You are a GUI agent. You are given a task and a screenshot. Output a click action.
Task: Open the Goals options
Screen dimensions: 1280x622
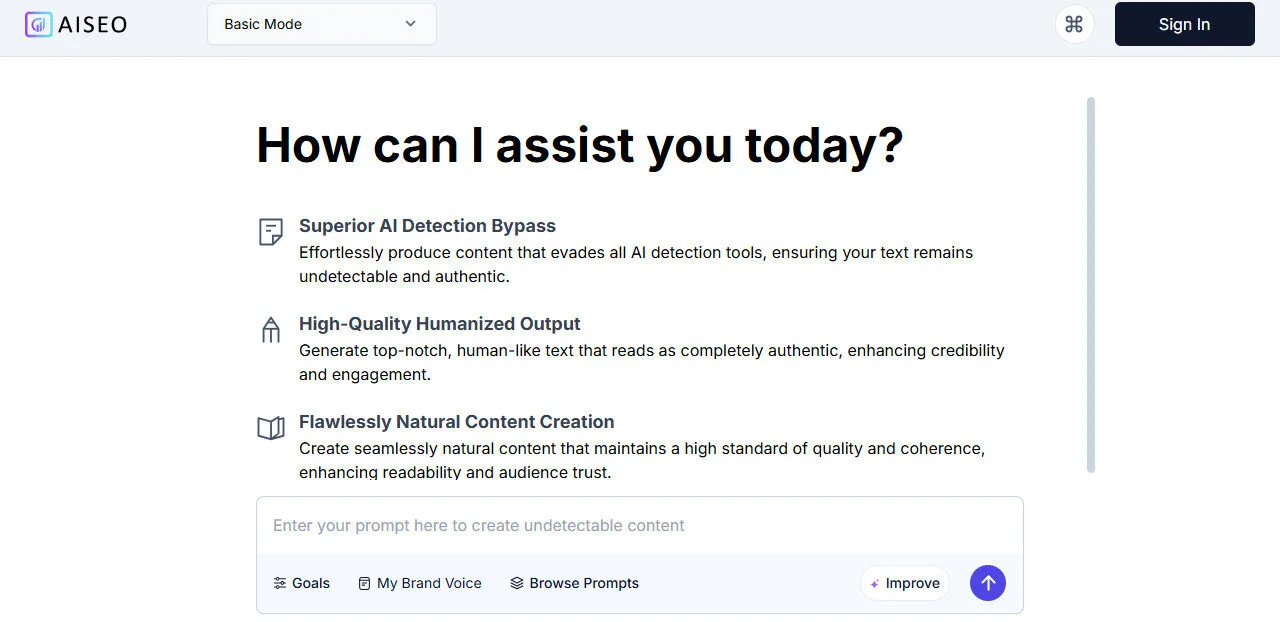point(301,583)
